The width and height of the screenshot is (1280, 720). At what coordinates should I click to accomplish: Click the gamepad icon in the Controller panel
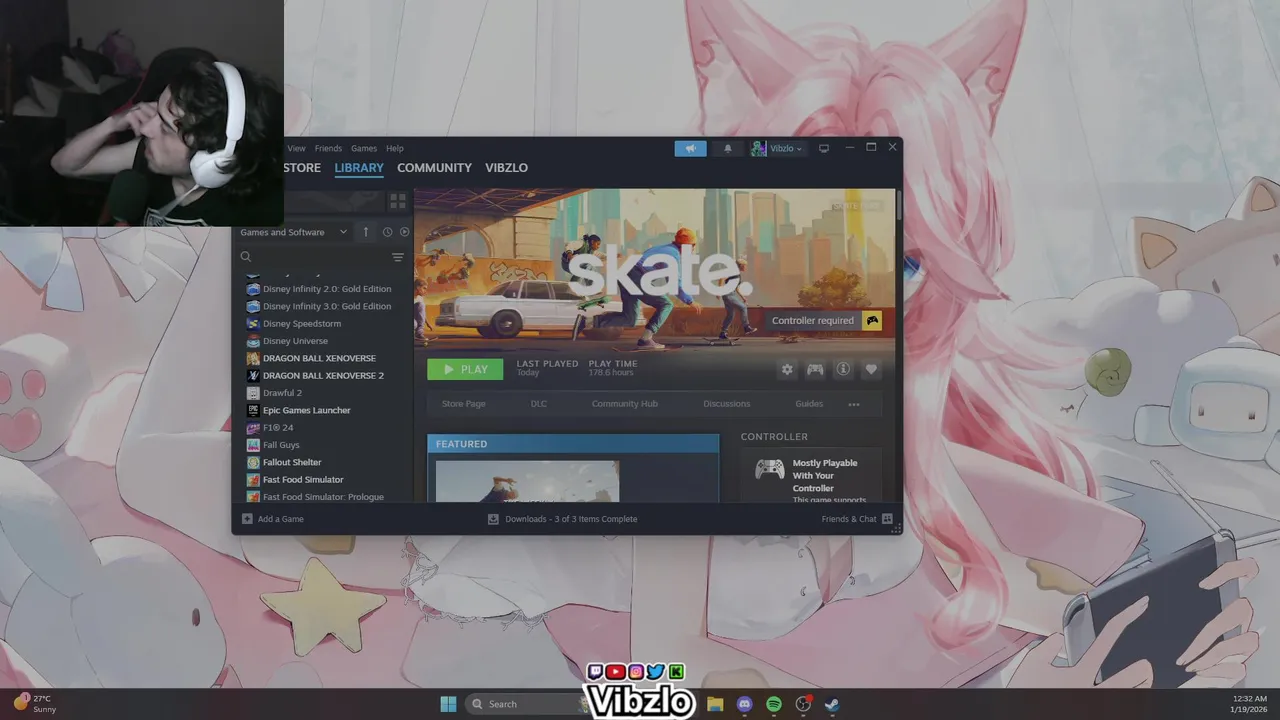pos(769,469)
